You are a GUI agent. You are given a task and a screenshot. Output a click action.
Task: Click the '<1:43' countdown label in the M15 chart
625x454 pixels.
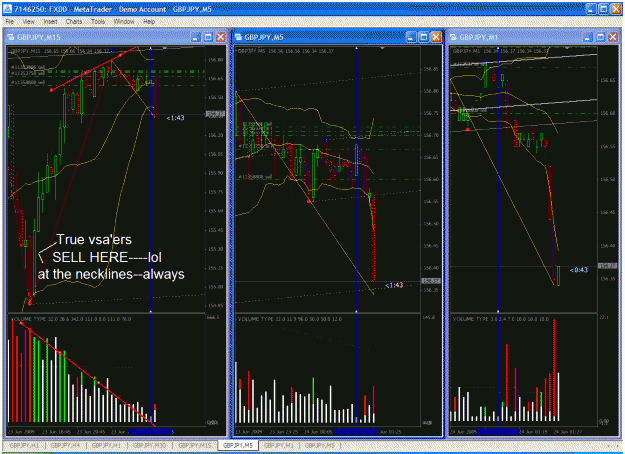[175, 118]
